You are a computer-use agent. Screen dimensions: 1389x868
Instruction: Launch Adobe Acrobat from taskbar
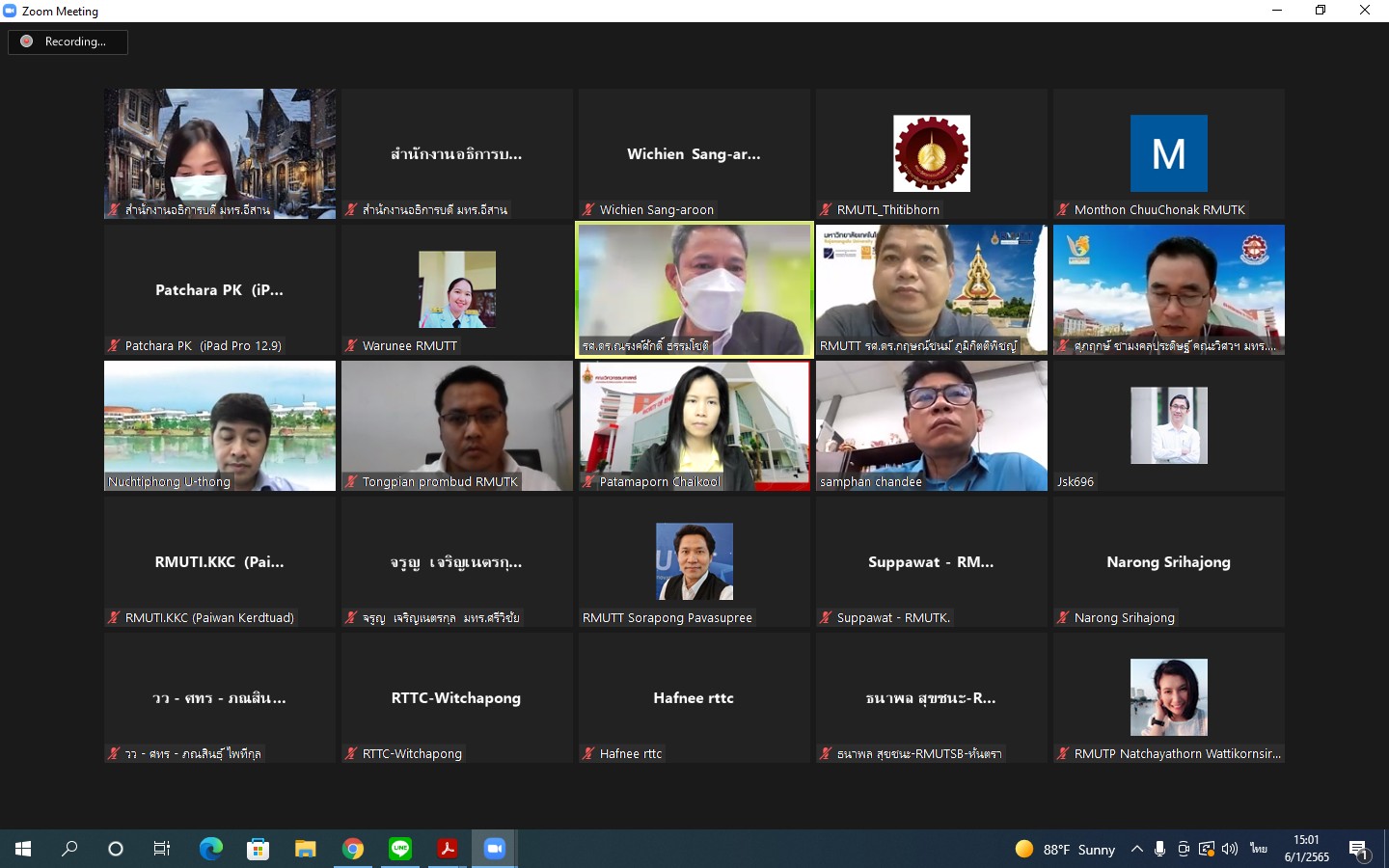(447, 849)
